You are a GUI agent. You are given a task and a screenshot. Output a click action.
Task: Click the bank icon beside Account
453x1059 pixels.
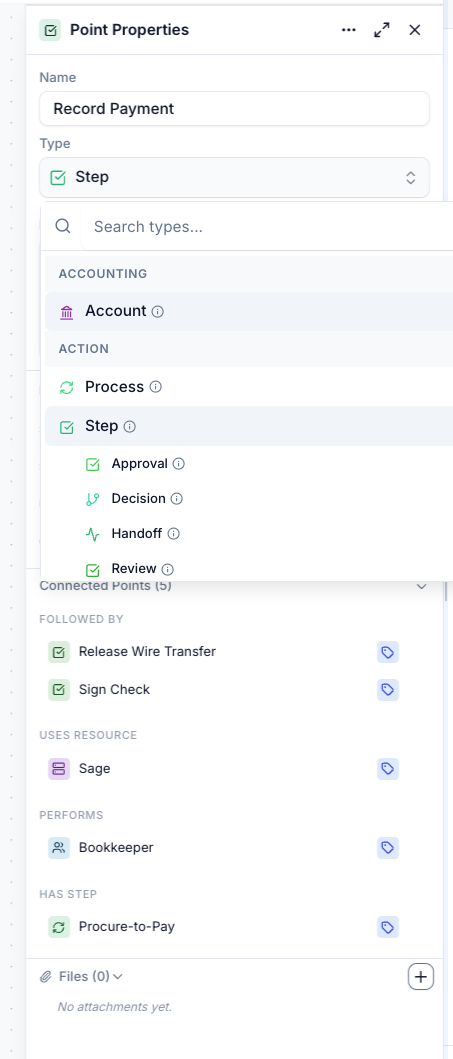coord(66,312)
